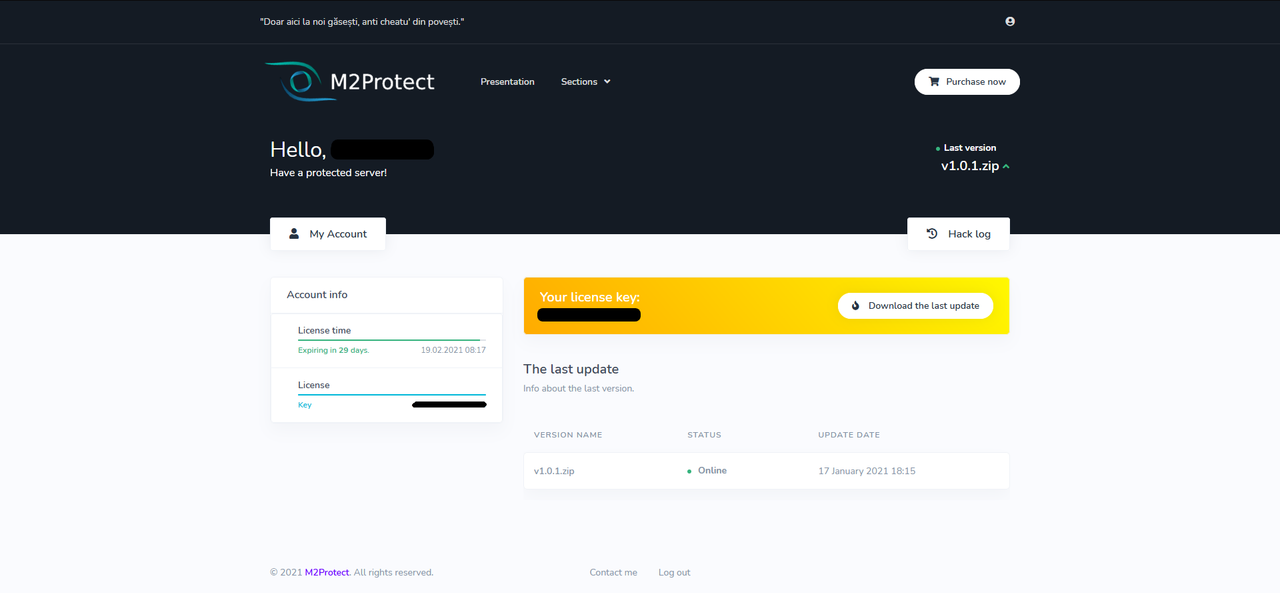
Task: Click the "Your license key:" label
Action: (x=590, y=297)
